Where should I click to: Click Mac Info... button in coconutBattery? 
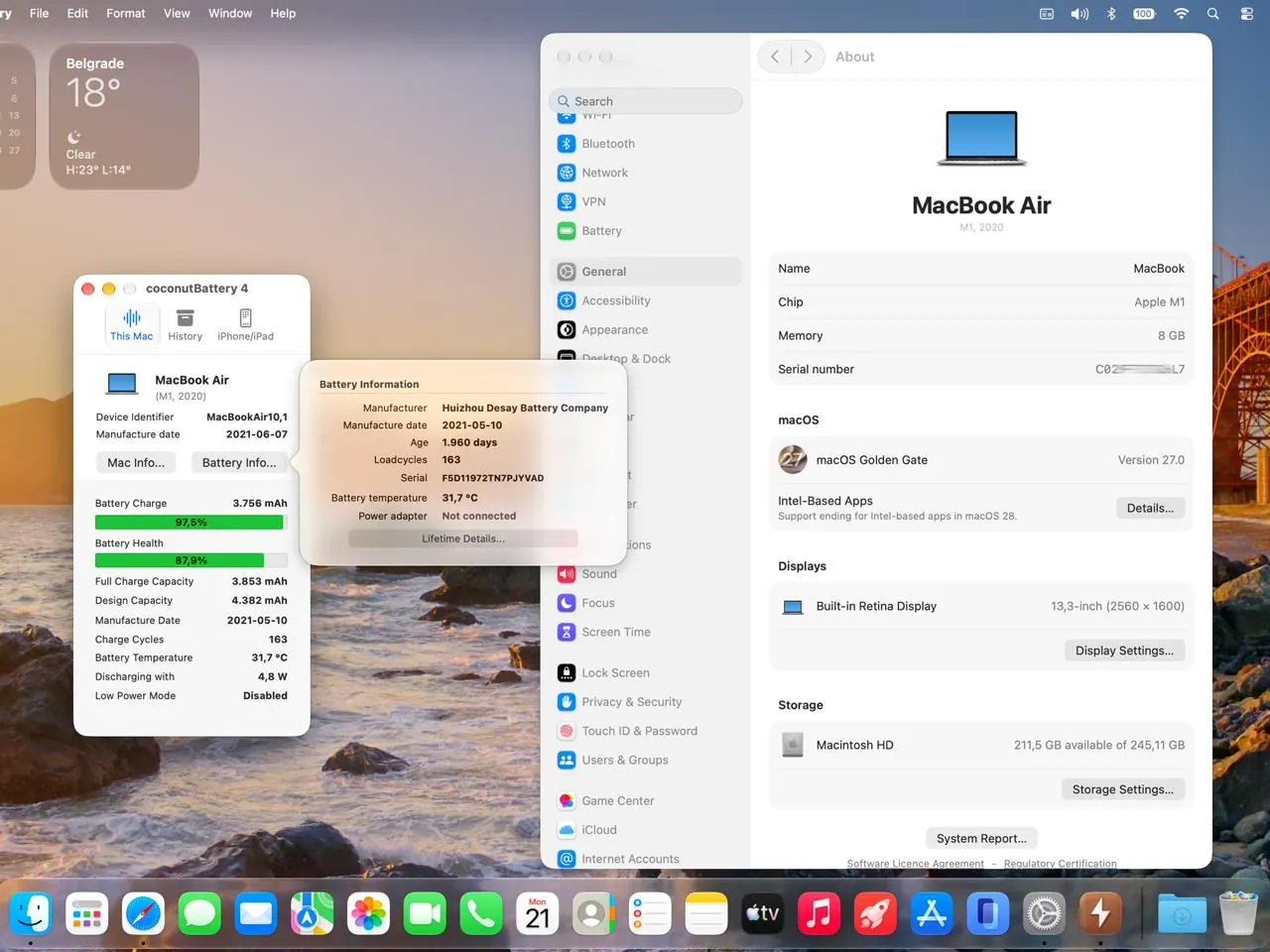click(136, 462)
